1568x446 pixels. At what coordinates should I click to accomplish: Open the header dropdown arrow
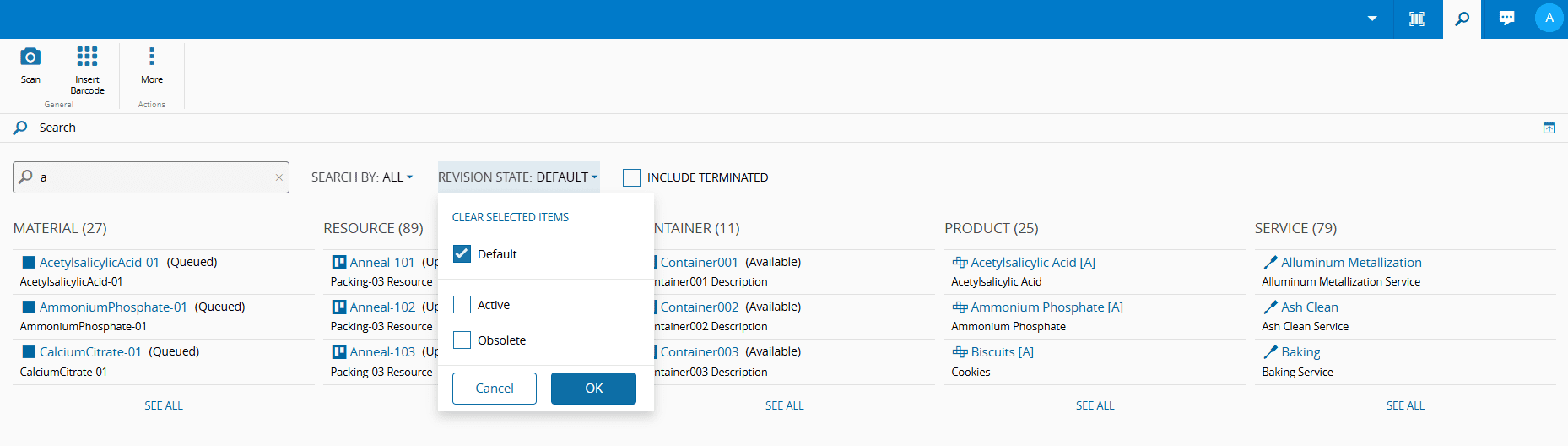[1372, 19]
